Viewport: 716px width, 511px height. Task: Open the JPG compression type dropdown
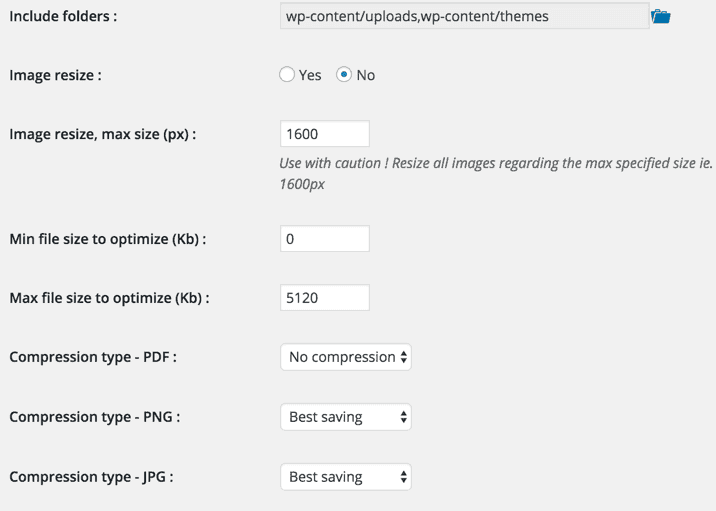click(x=346, y=477)
